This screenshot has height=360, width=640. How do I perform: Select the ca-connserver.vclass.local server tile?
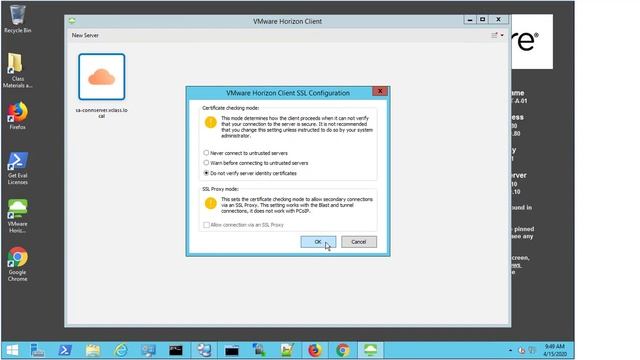click(102, 77)
